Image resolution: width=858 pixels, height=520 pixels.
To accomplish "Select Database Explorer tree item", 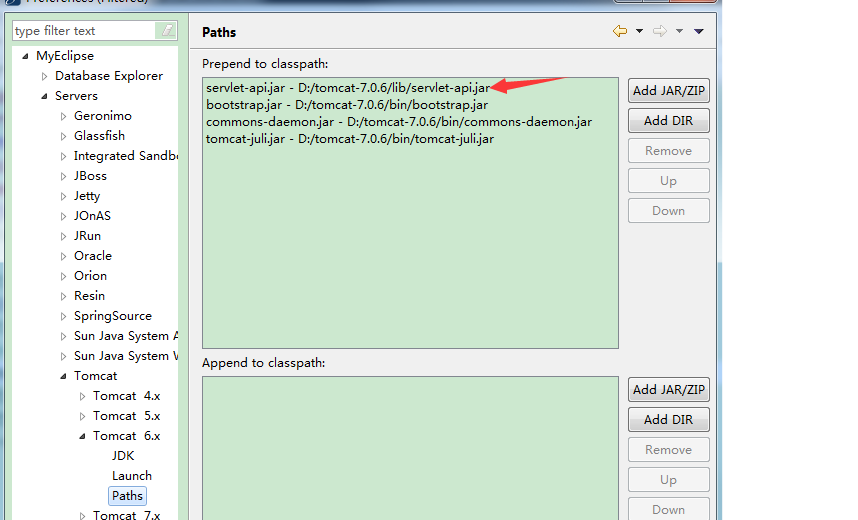I will click(x=109, y=76).
